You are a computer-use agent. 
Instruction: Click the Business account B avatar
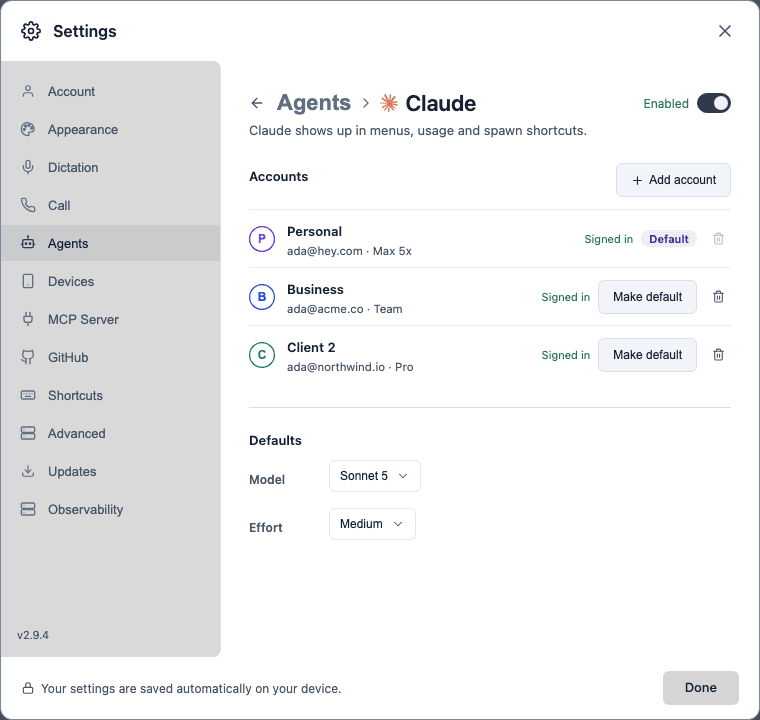tap(262, 297)
